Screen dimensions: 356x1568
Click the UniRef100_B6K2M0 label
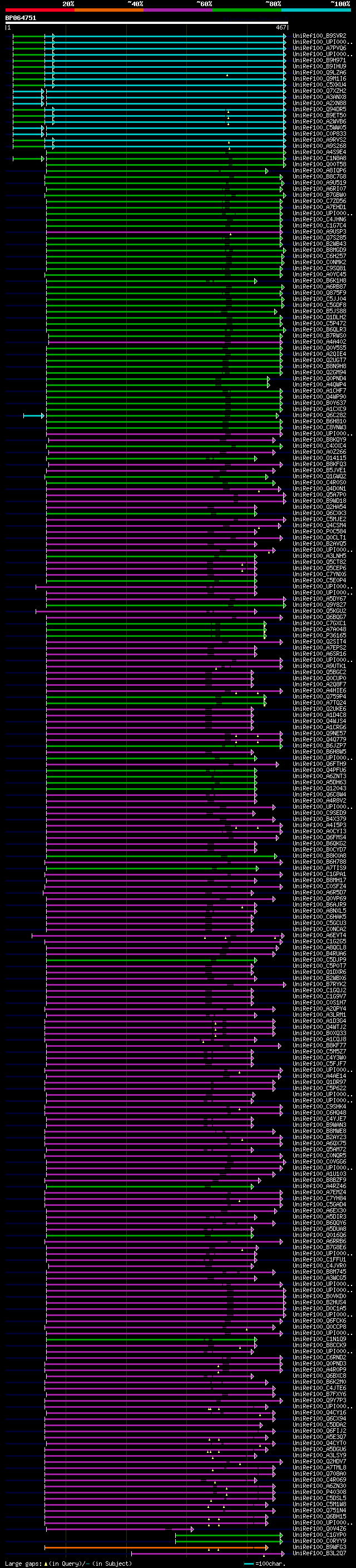tap(319, 1382)
